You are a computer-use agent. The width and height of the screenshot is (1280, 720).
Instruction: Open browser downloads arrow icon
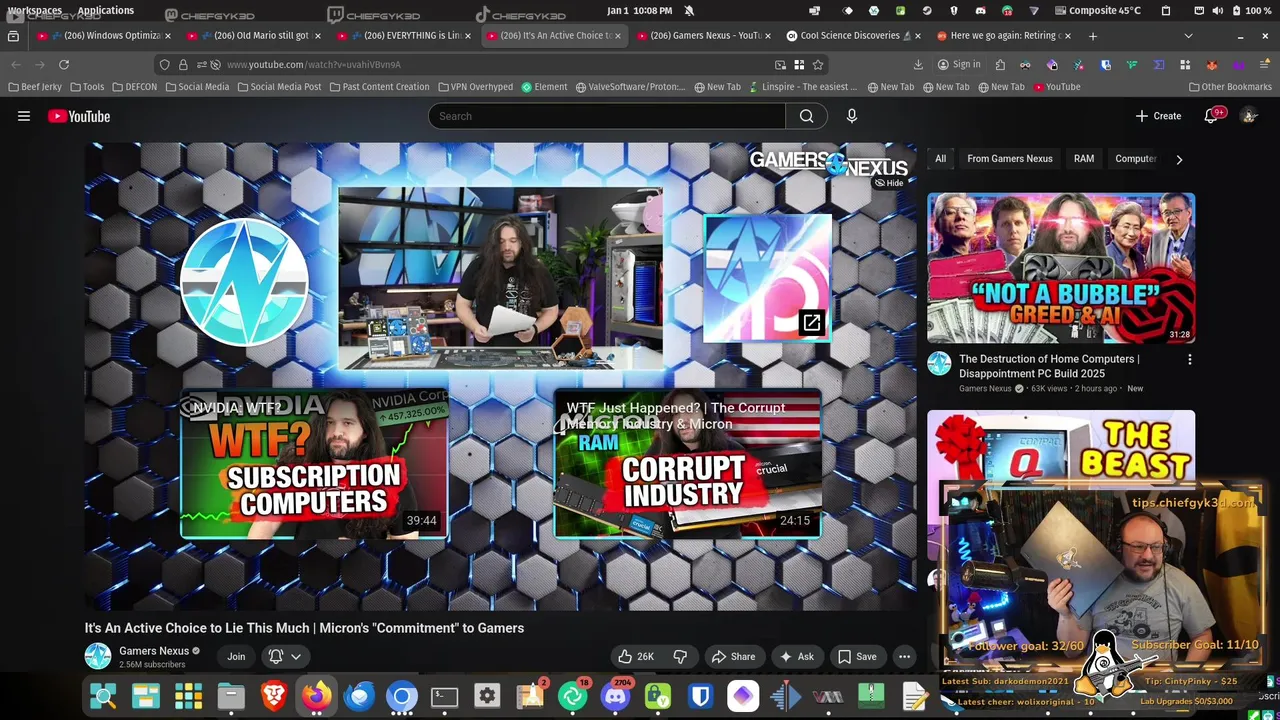(x=918, y=64)
